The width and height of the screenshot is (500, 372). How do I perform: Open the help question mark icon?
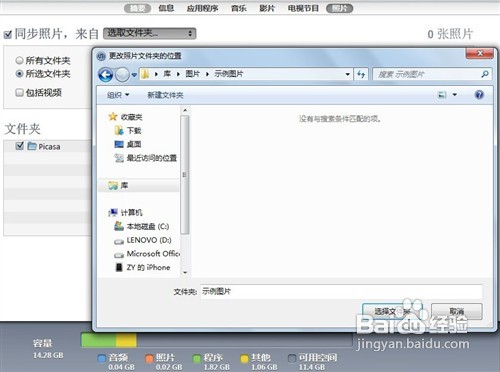pos(479,95)
